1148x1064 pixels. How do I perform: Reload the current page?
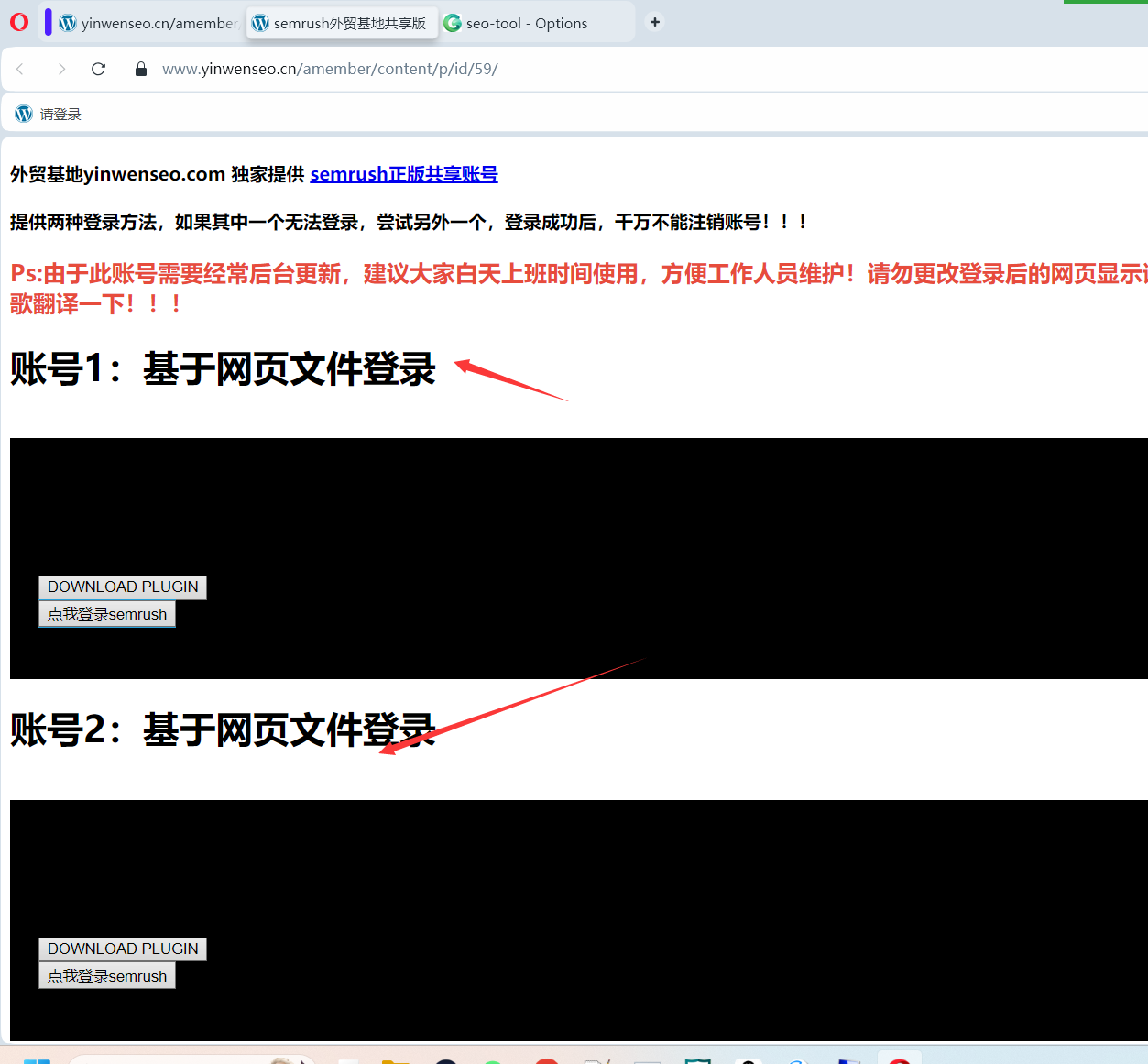pos(98,69)
